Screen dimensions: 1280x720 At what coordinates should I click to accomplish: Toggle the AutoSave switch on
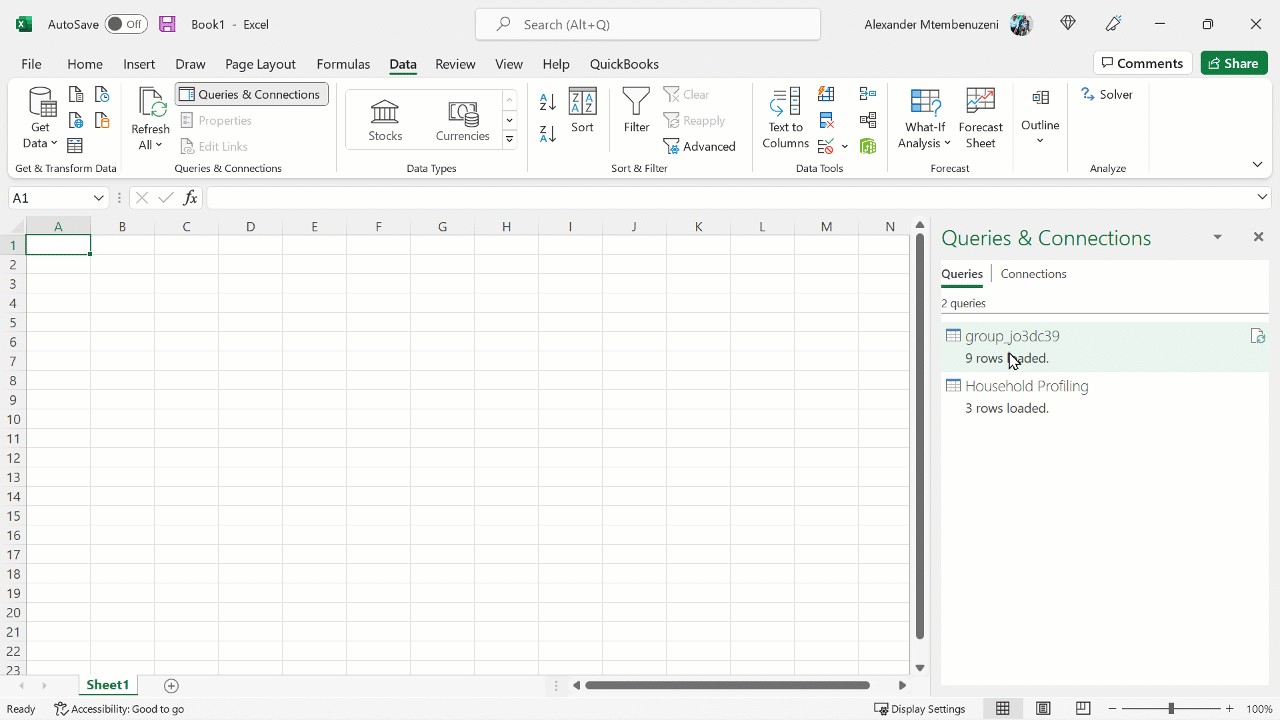coord(126,24)
